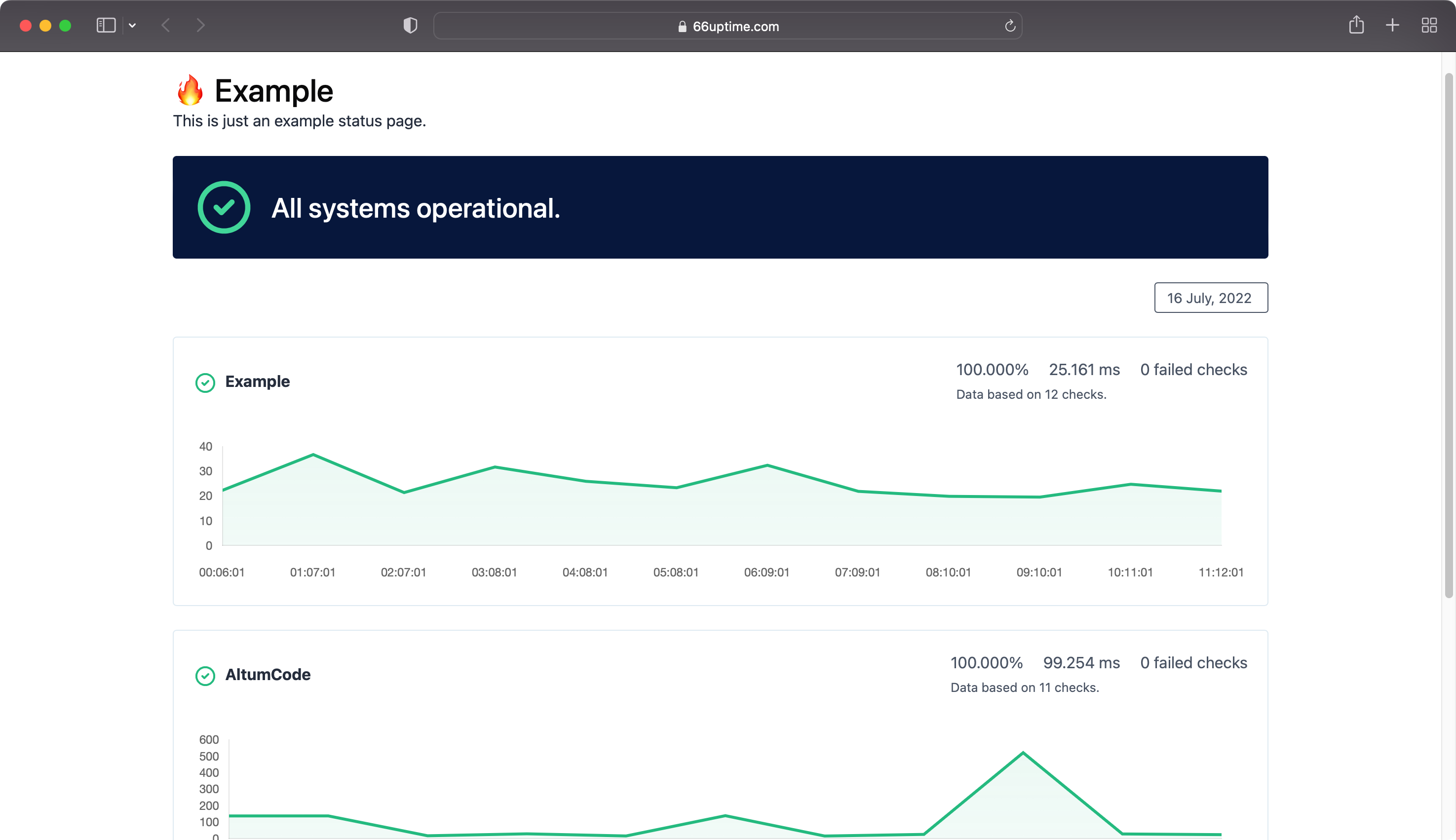Click the Example card '0 failed checks' text
Viewport: 1456px width, 840px height.
[1193, 370]
